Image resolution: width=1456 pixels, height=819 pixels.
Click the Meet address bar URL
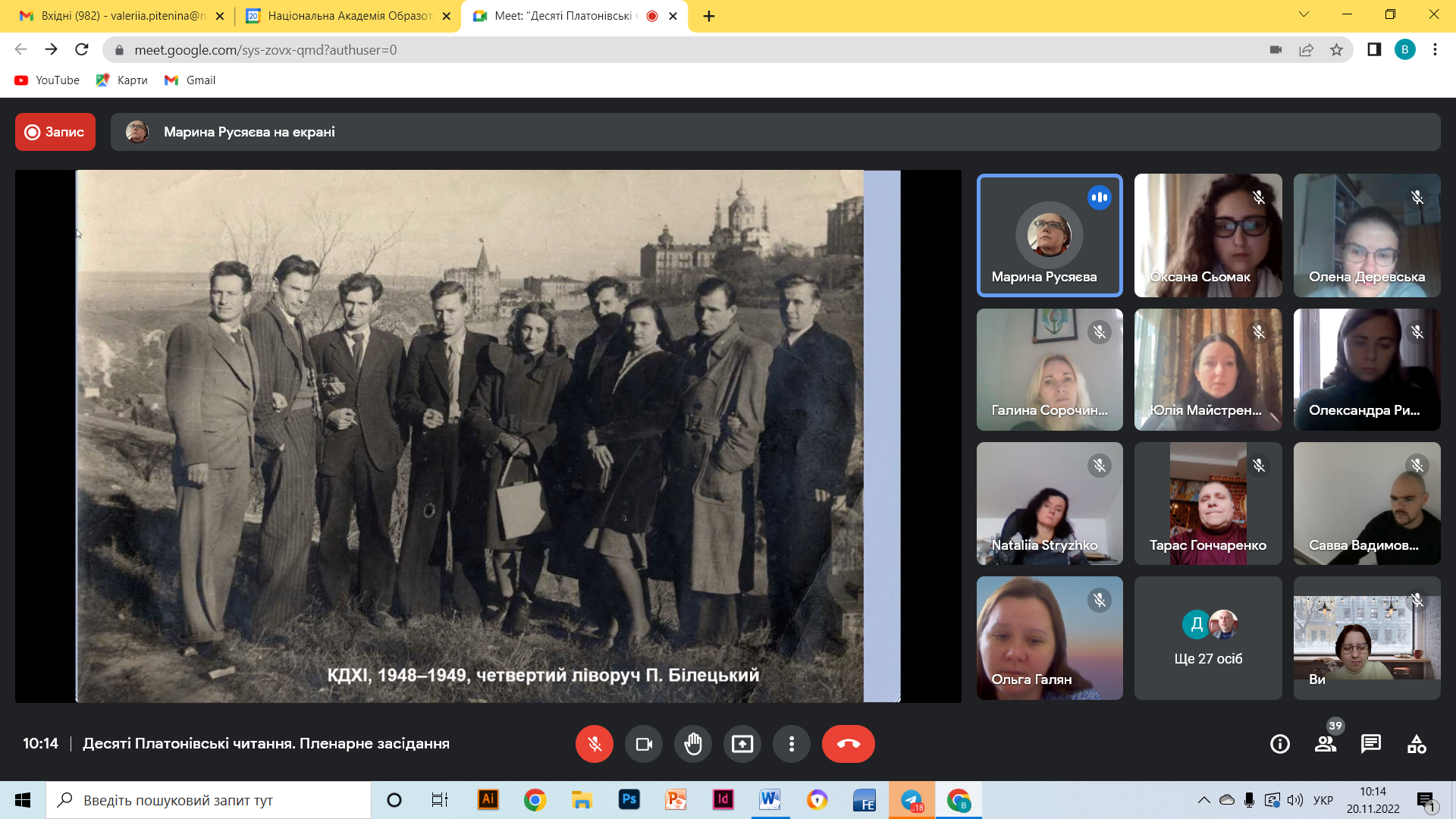pyautogui.click(x=265, y=50)
